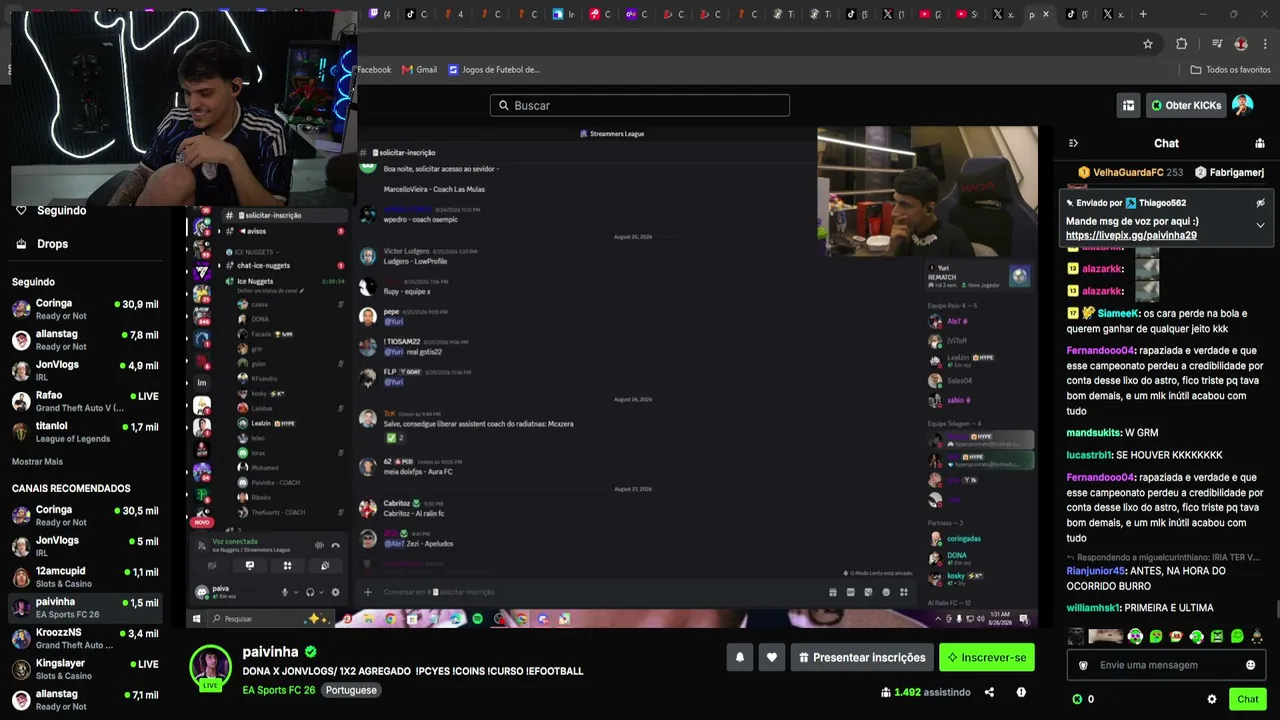Click username Rianjunior45 in chat
1280x720 pixels.
[1096, 571]
